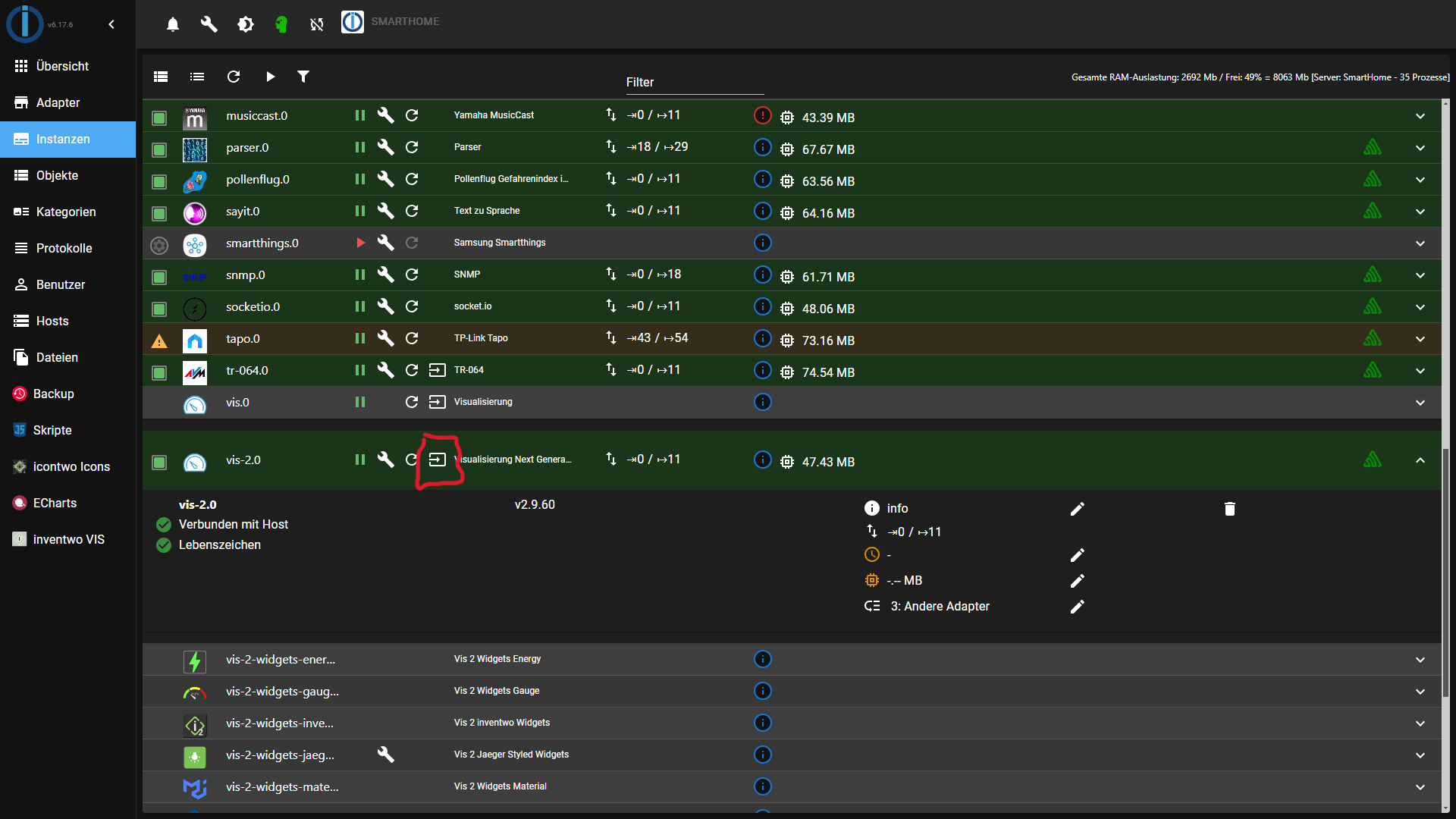Expand the tr-064.0 instance row
The image size is (1456, 819).
pos(1420,371)
